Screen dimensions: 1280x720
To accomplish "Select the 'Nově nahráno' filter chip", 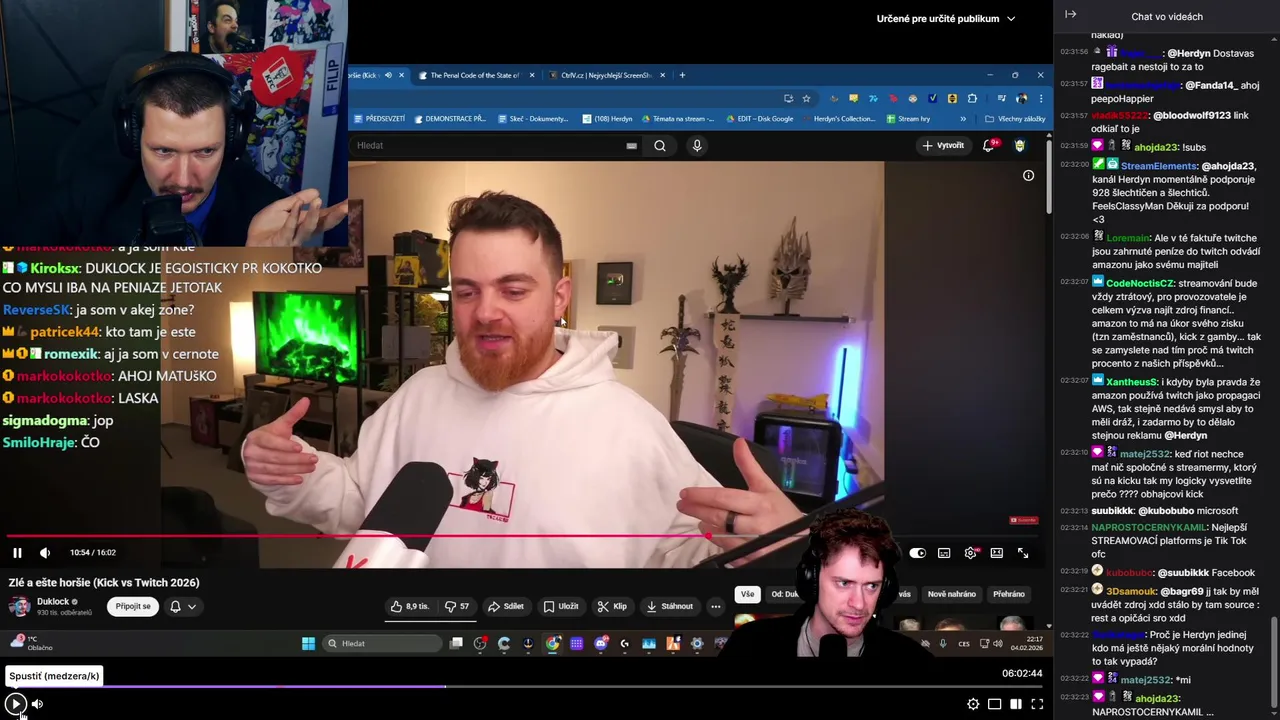I will point(951,594).
